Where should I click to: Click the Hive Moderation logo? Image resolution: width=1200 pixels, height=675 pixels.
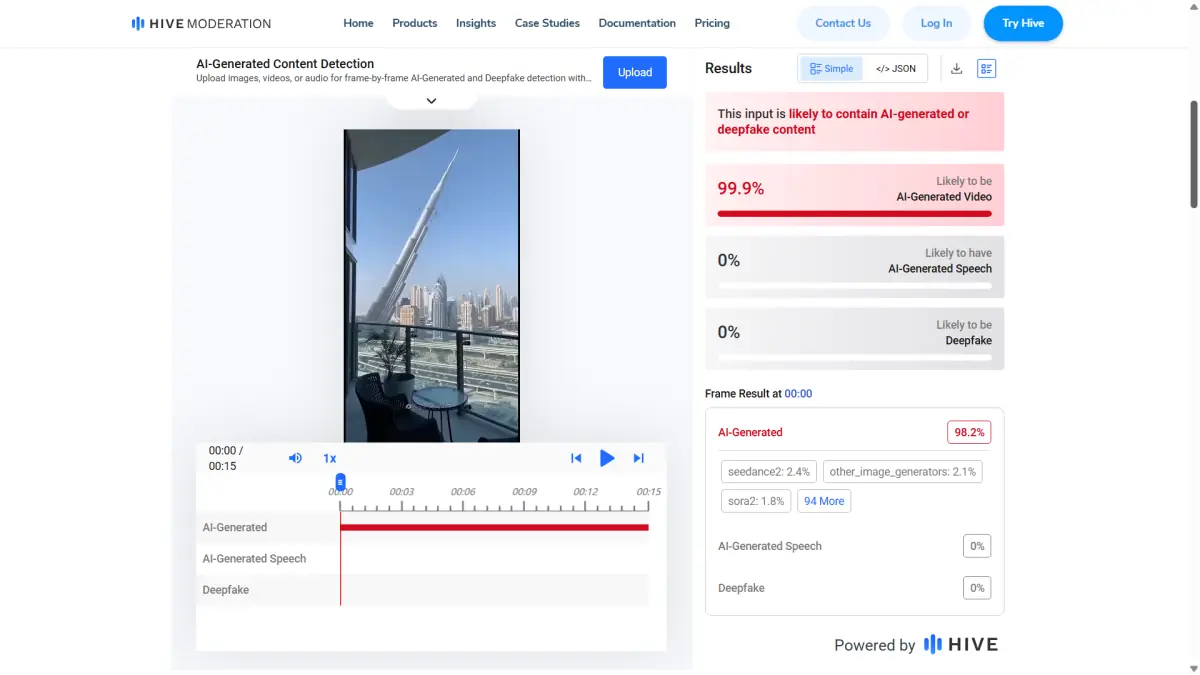click(x=201, y=23)
